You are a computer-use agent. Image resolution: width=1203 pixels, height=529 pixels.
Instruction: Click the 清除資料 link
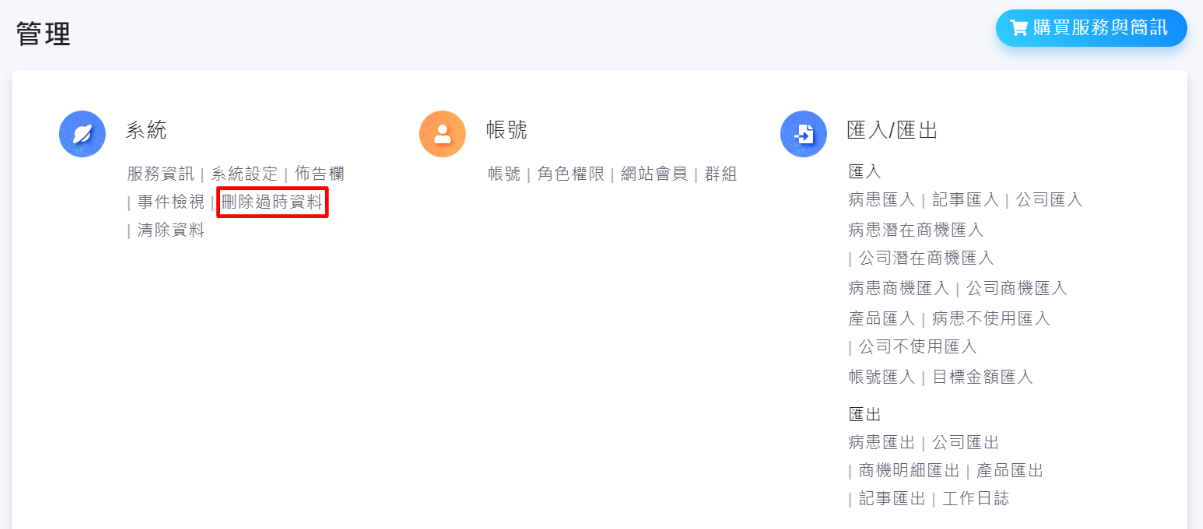pyautogui.click(x=171, y=230)
